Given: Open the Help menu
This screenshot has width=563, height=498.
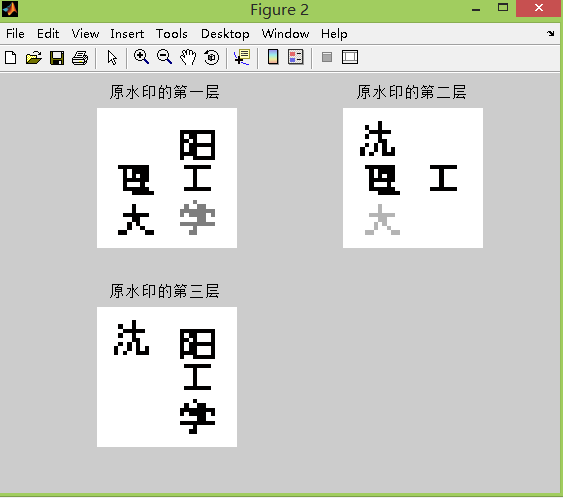Looking at the screenshot, I should coord(334,34).
